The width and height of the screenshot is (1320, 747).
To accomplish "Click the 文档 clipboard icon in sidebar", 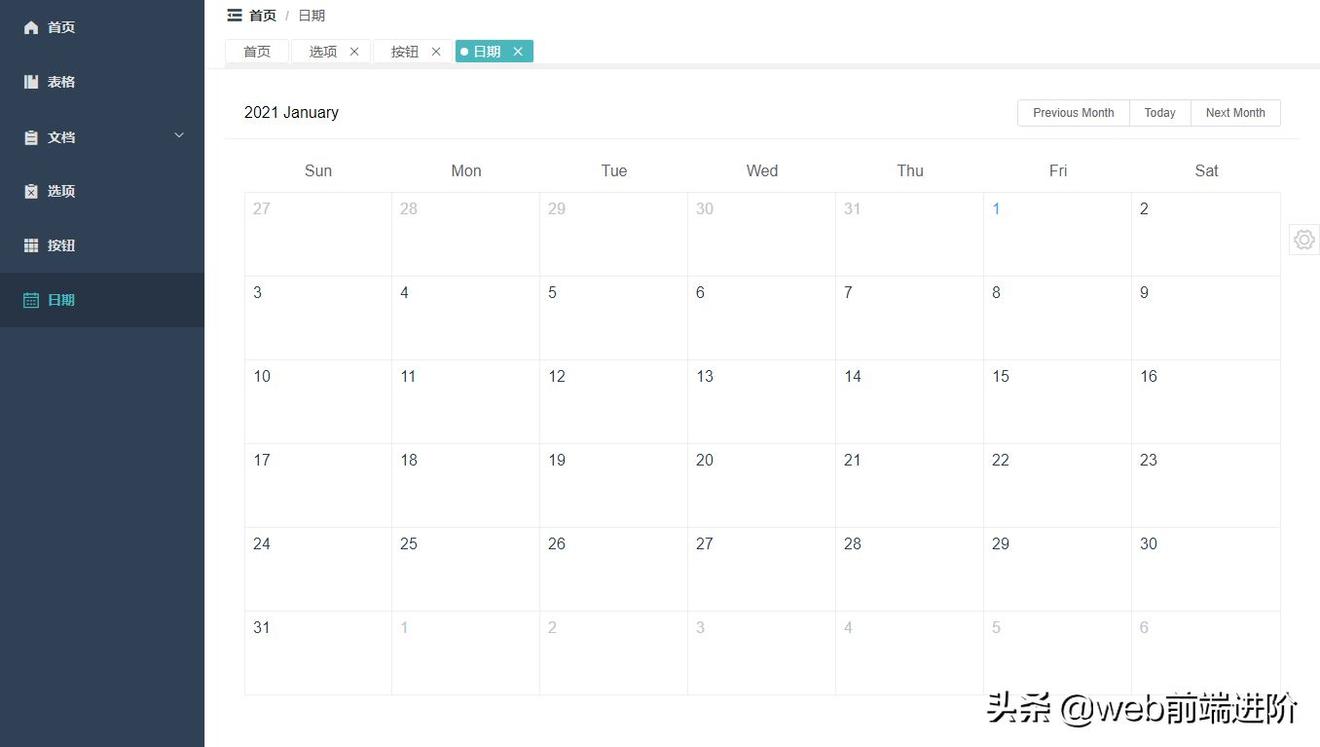I will pos(31,138).
